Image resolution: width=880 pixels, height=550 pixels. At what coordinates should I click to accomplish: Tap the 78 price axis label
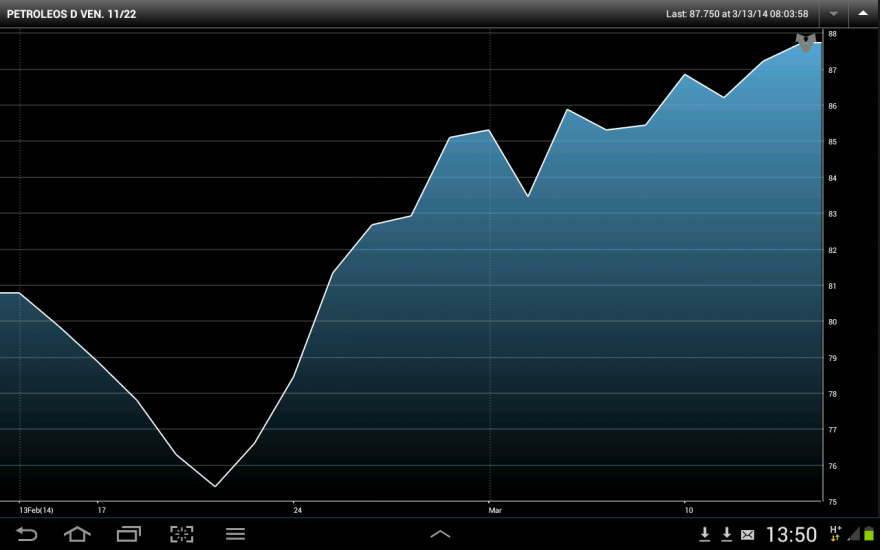[x=832, y=394]
